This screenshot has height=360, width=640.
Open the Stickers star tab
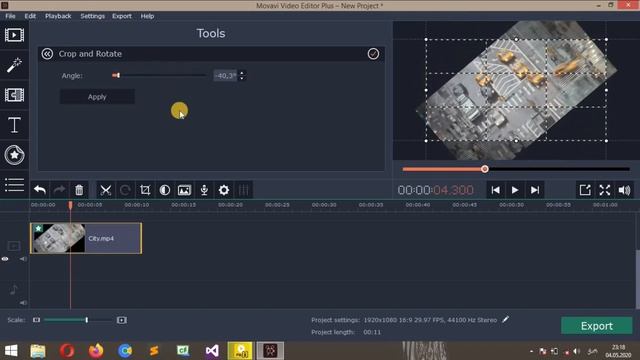pos(14,155)
